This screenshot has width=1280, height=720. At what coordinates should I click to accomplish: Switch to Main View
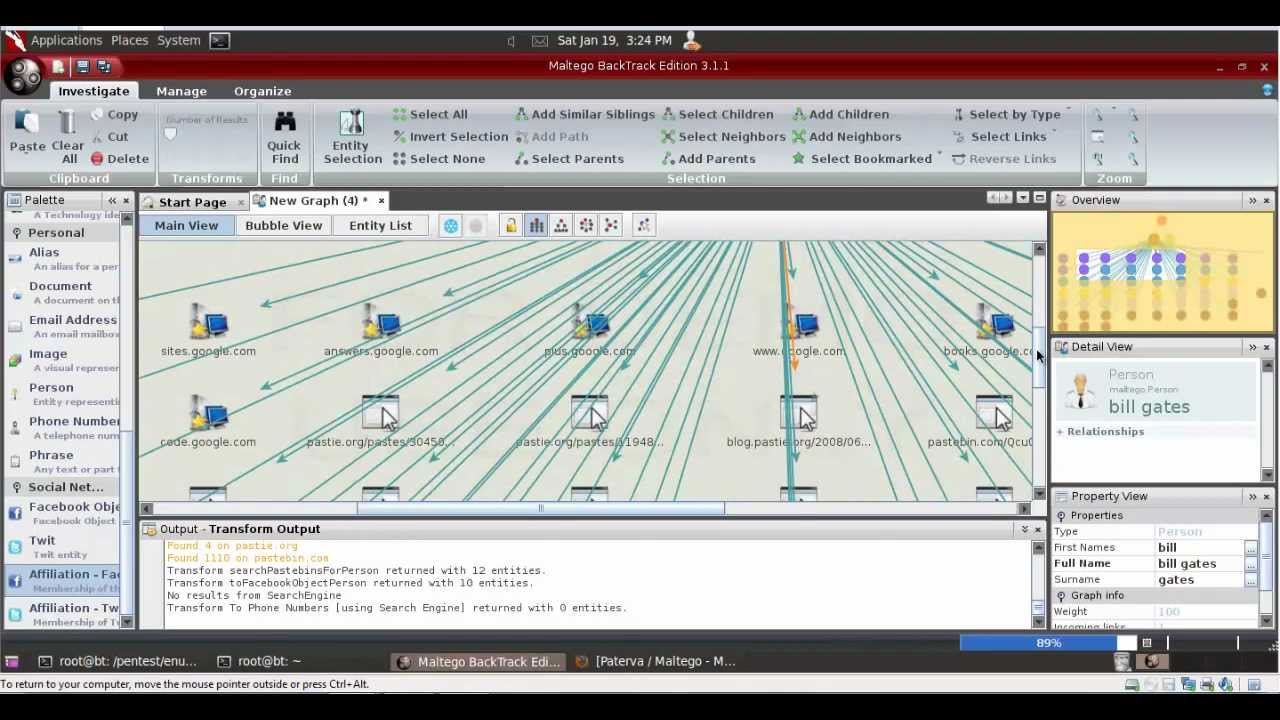186,225
